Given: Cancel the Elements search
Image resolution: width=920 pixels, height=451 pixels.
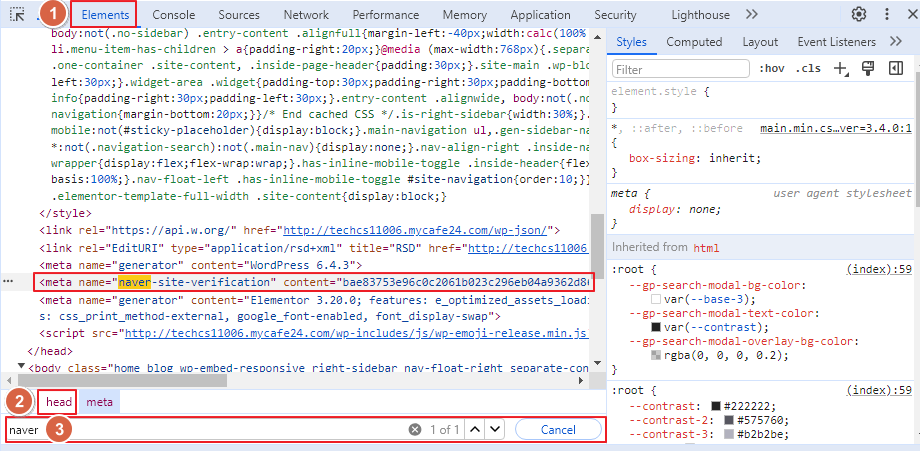Looking at the screenshot, I should pyautogui.click(x=558, y=430).
